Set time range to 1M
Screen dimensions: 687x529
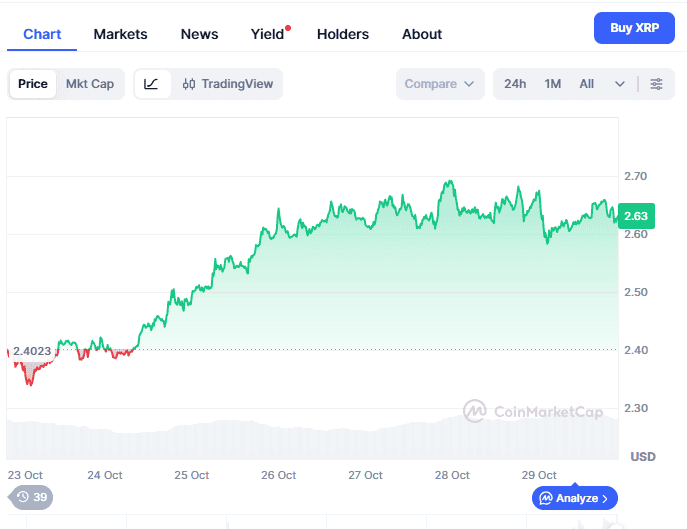click(553, 84)
